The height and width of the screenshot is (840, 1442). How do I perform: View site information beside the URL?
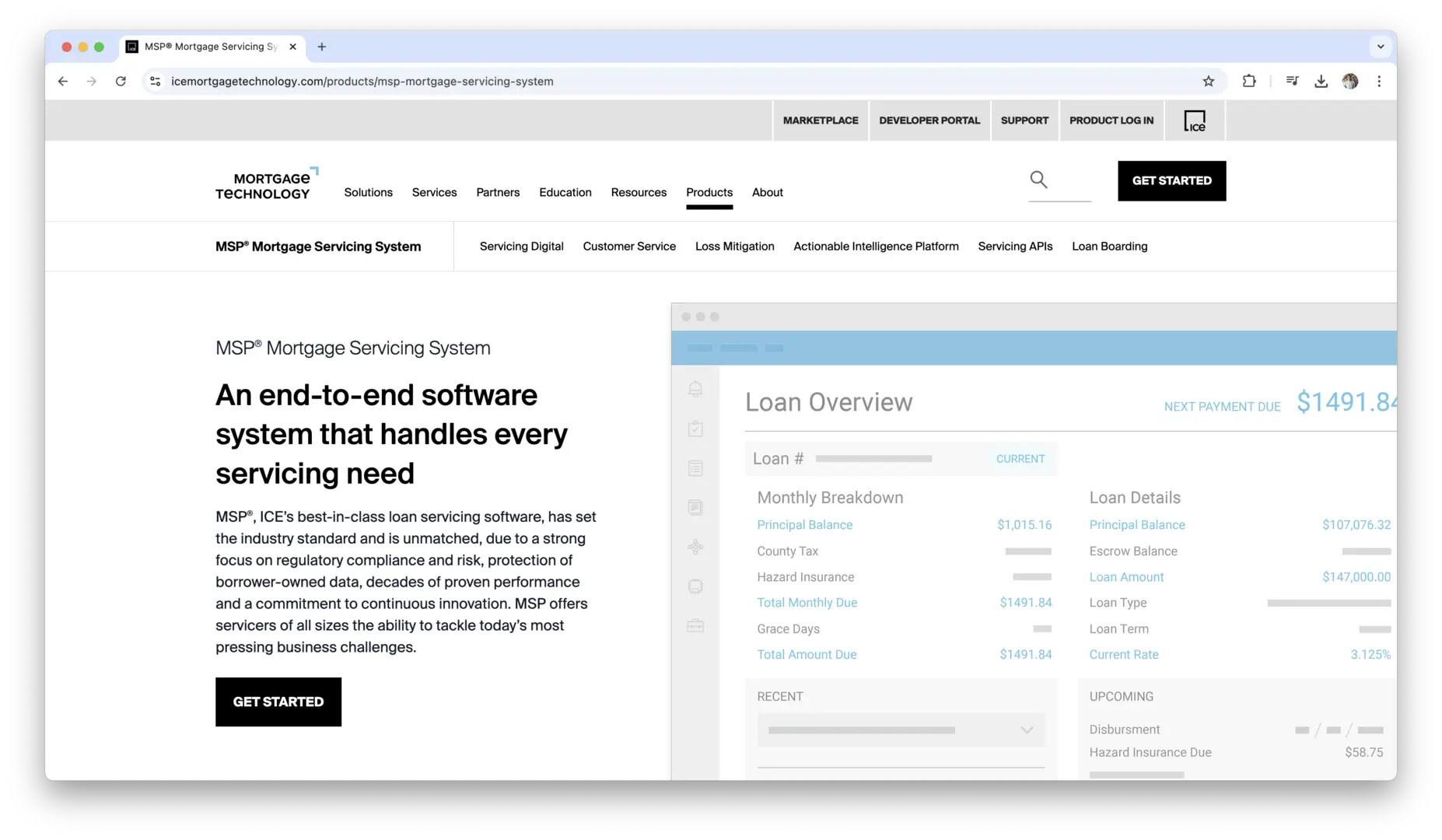(156, 81)
